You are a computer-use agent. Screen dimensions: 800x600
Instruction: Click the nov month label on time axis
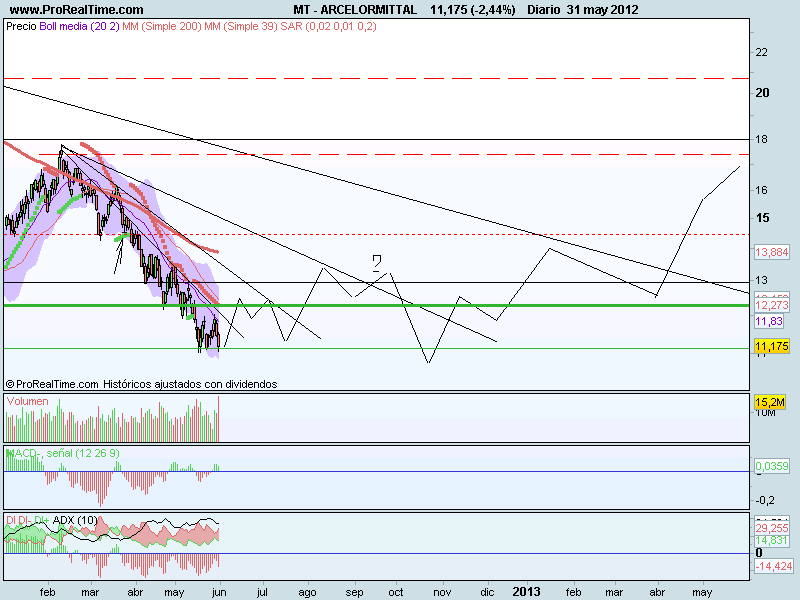[x=442, y=592]
